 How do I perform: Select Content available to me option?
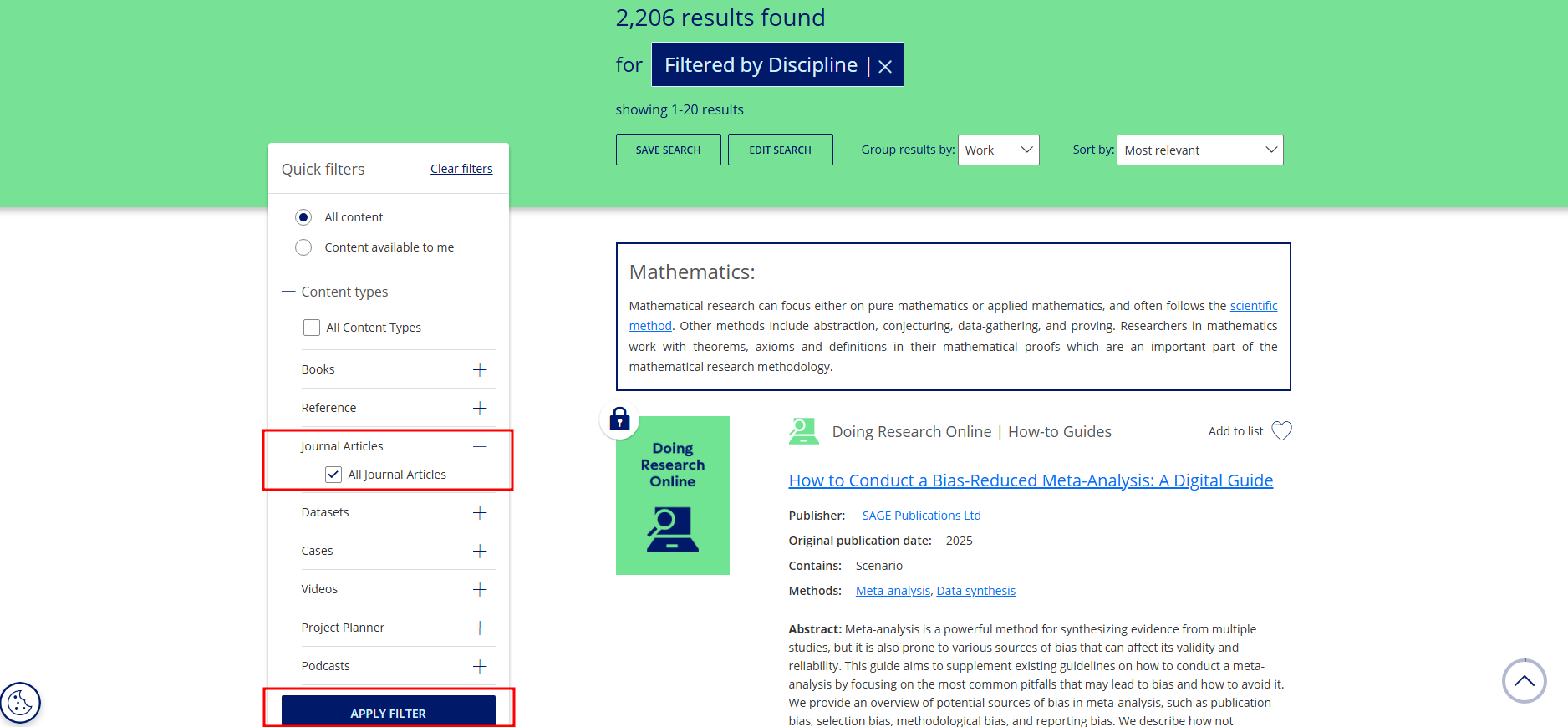click(x=303, y=247)
